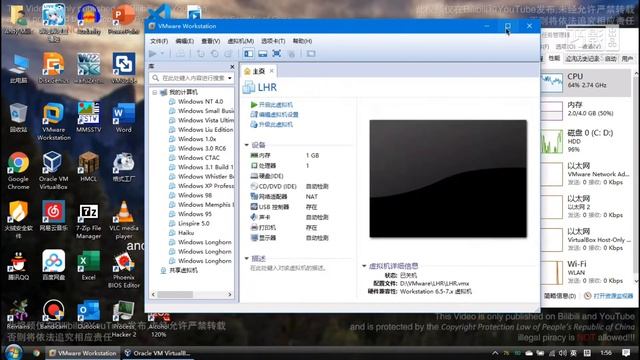Screen dimensions: 640x360
Task: Click 编辑虚拟机设置 link
Action: click(274, 115)
